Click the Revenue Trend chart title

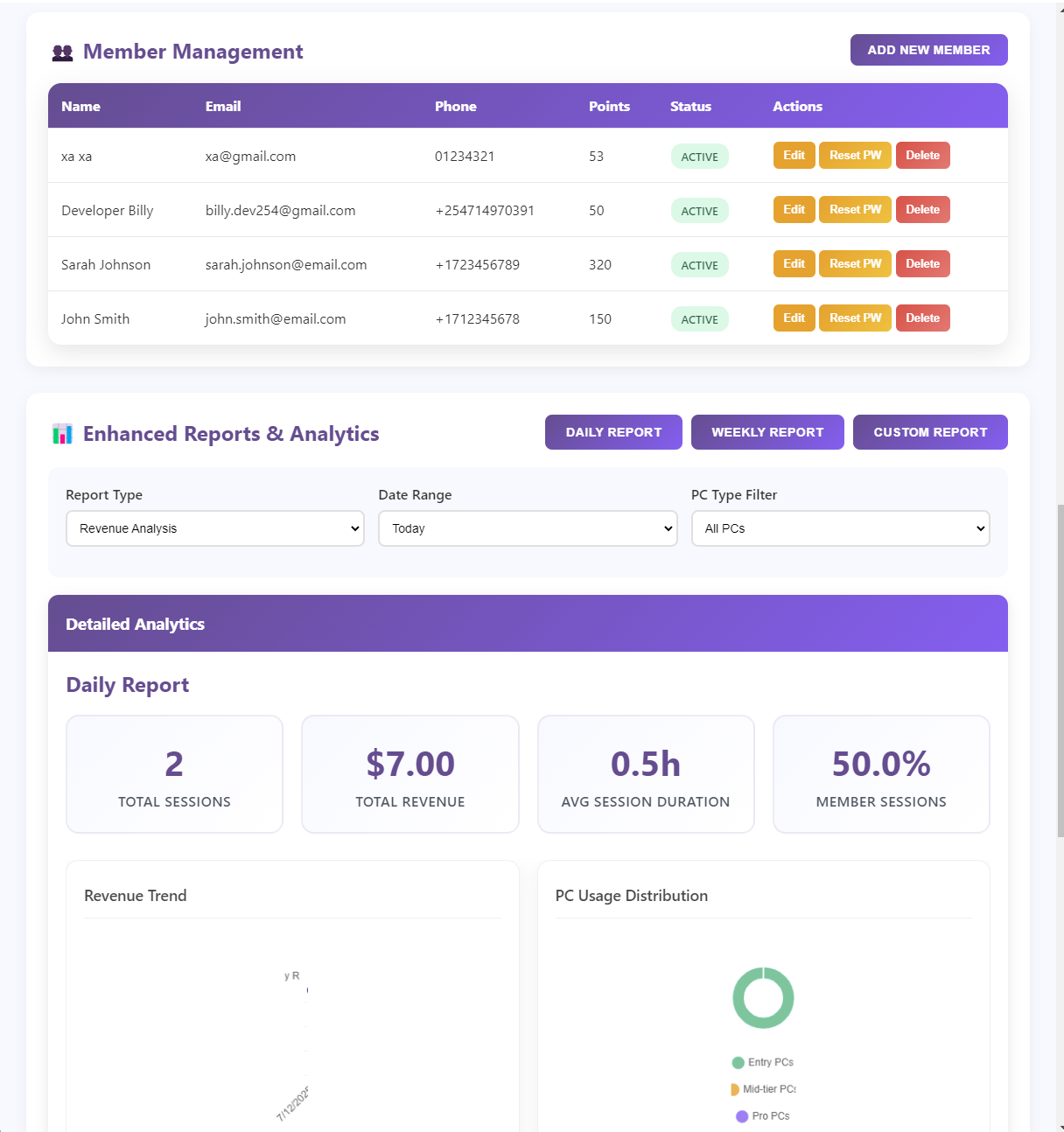pos(136,896)
